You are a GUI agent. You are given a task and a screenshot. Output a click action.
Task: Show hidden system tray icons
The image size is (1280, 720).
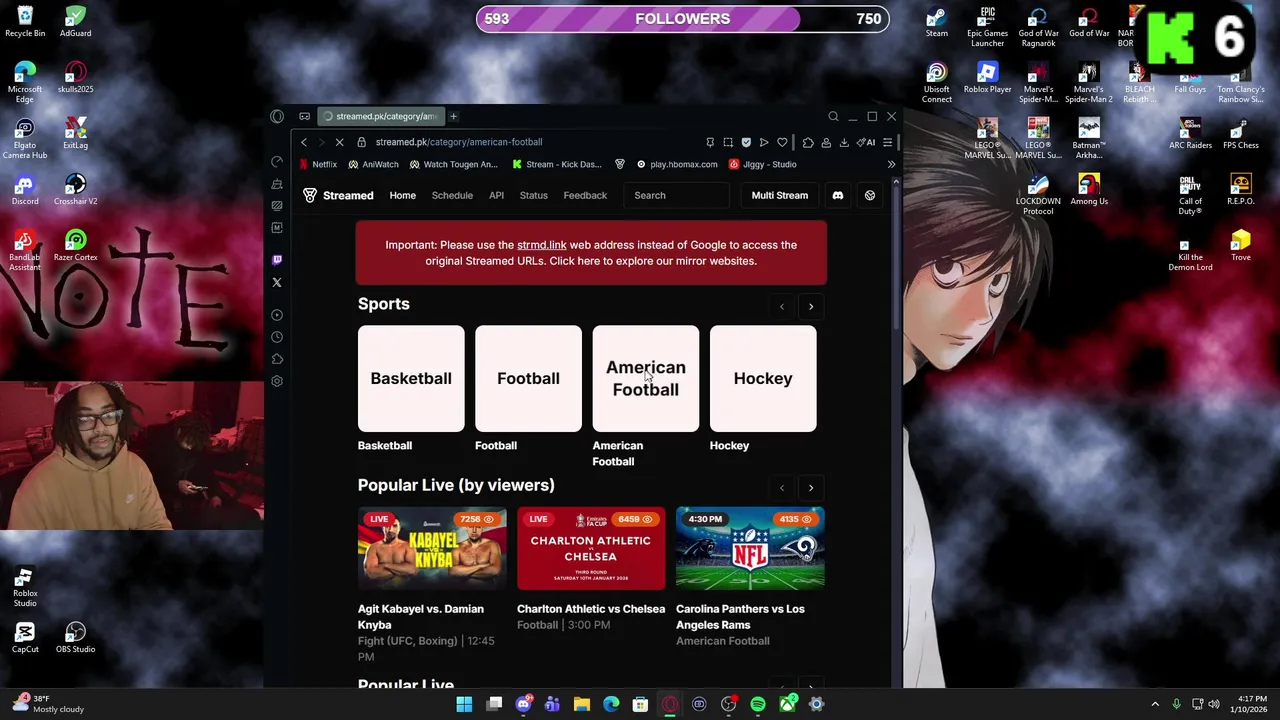(1155, 704)
